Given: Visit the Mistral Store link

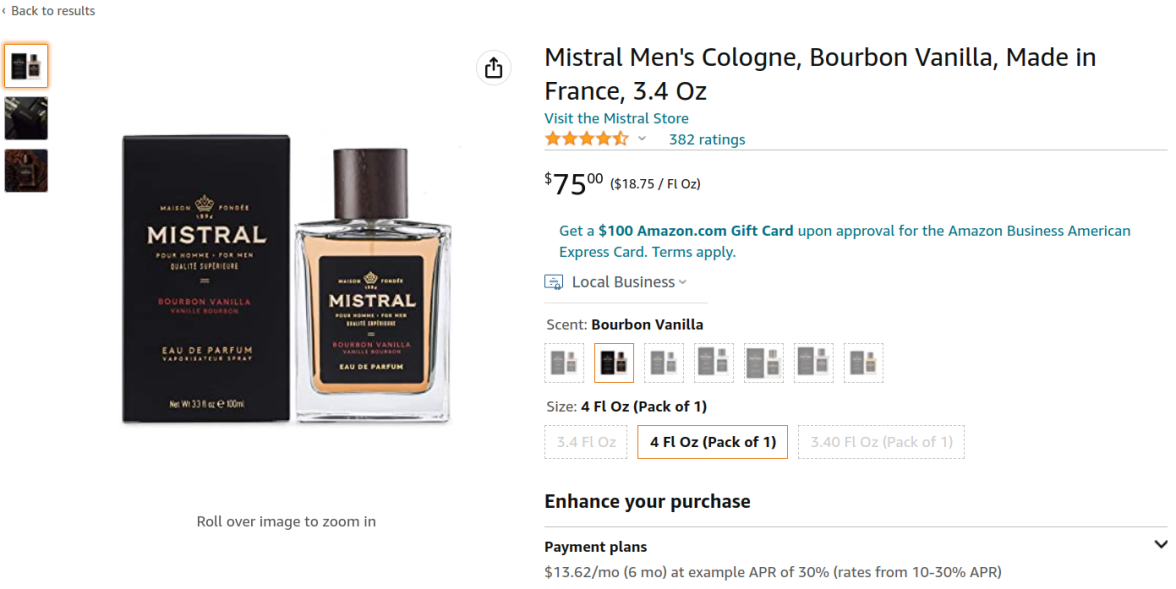Looking at the screenshot, I should 616,118.
